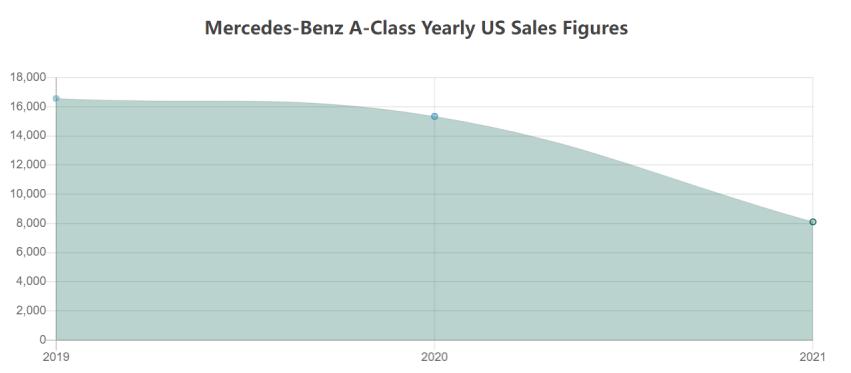Screen dimensions: 851x373
Task: Click the 18,000 y-axis label
Action: [28, 77]
